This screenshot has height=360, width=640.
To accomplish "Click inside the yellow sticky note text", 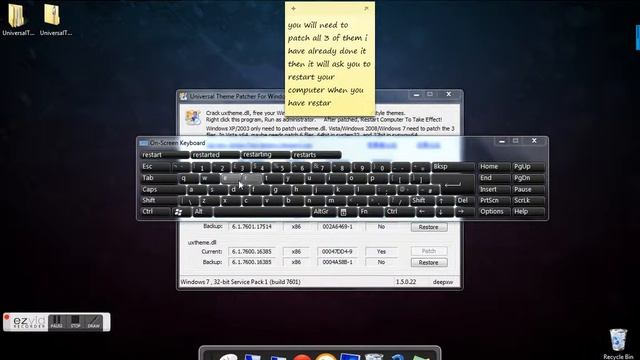I will pyautogui.click(x=329, y=64).
